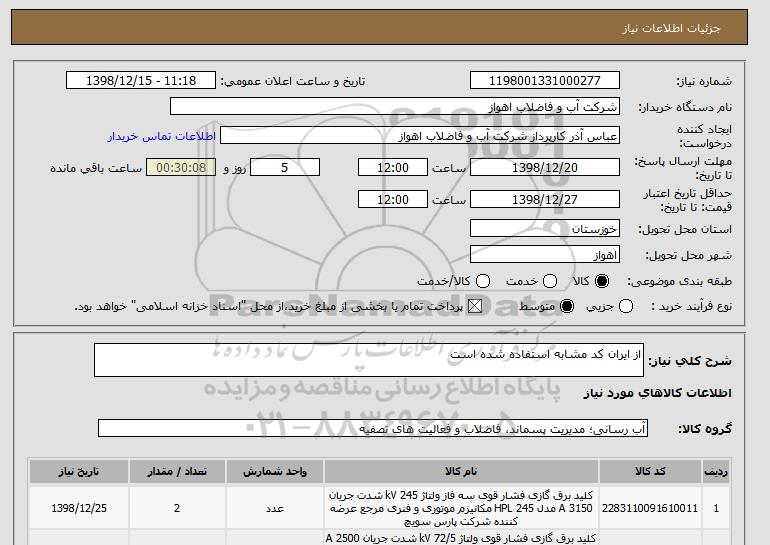Click the تعداد / مقدار column header
Image resolution: width=770 pixels, height=545 pixels.
pos(177,471)
